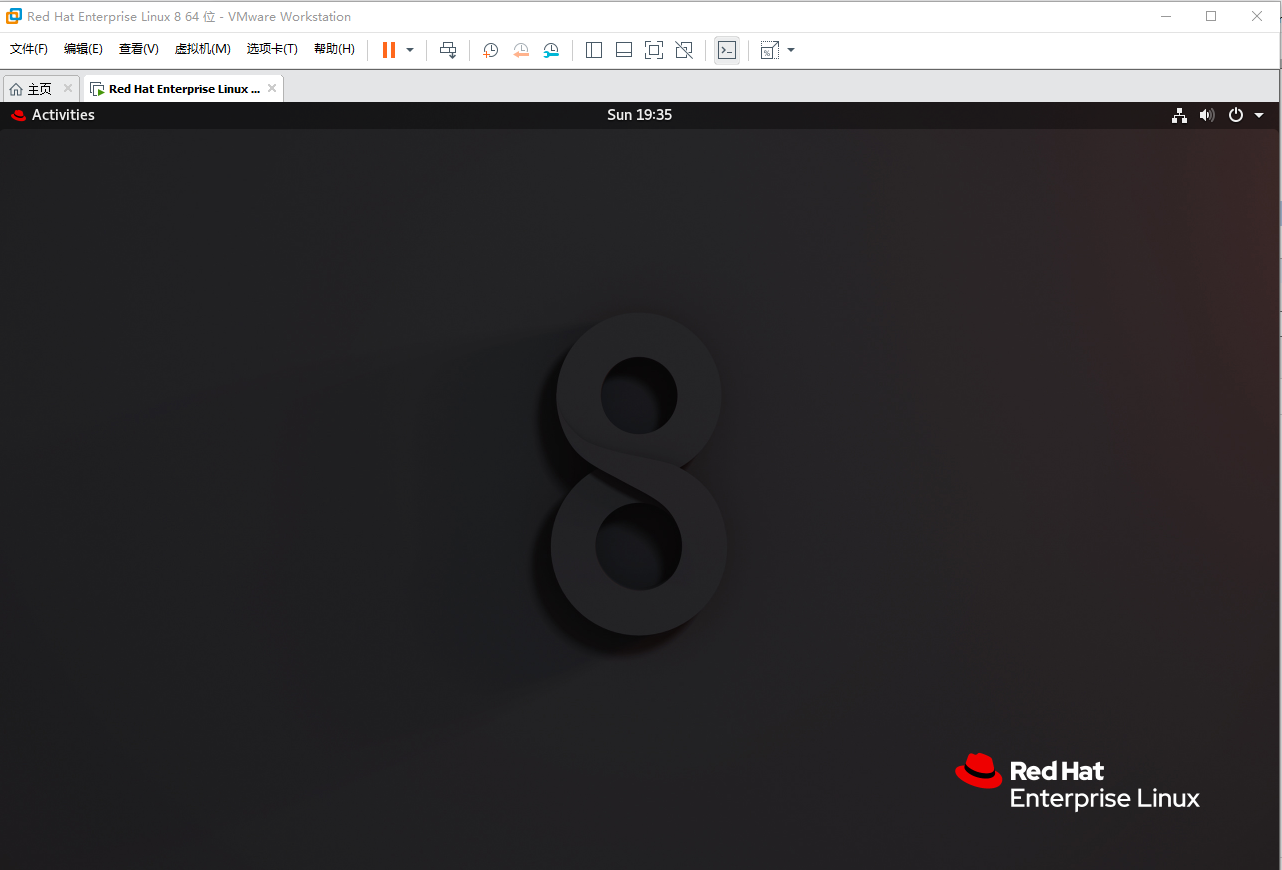
Task: Maximize the VMware Workstation window
Action: [x=1211, y=16]
